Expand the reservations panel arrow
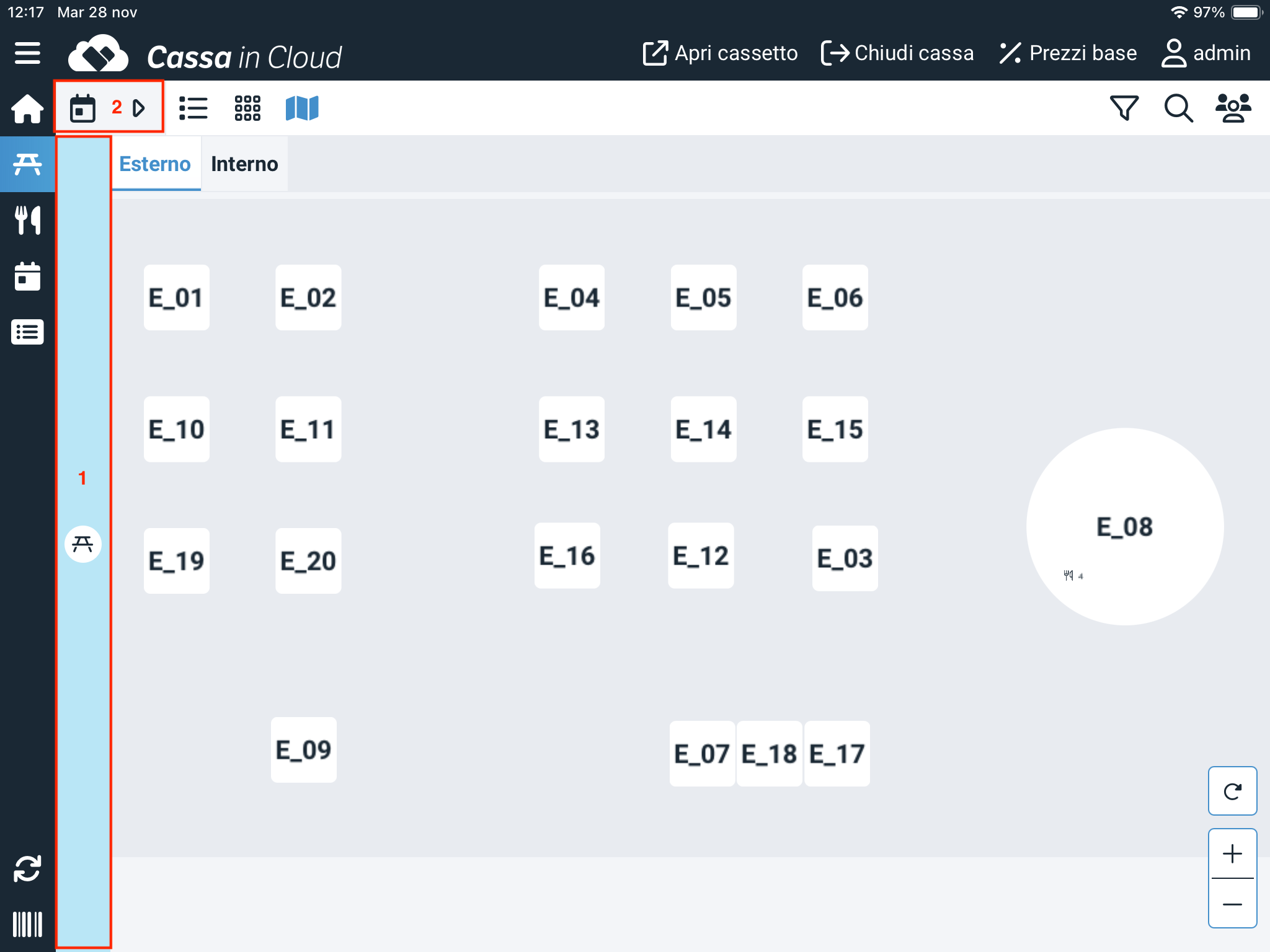Screen dimensions: 1270x952 pos(139,108)
